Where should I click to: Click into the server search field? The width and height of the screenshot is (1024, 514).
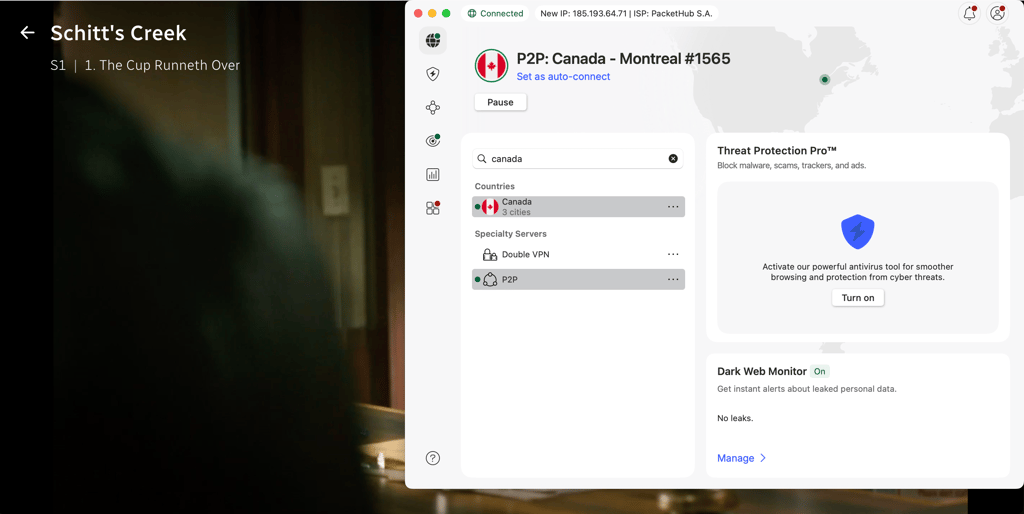(578, 159)
